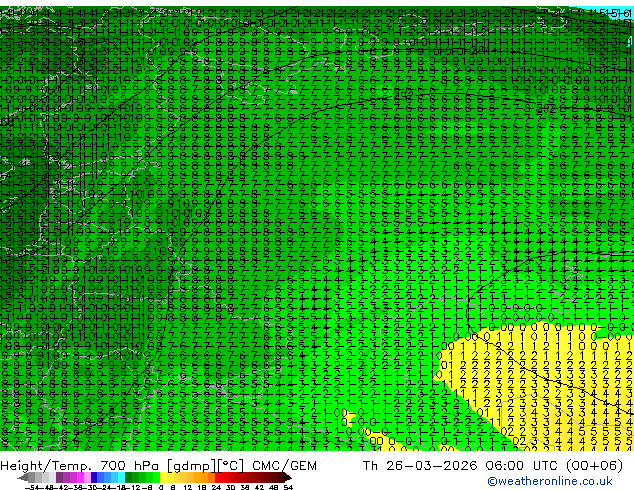Click the gray left arrow end of the legend
The height and width of the screenshot is (490, 634).
pyautogui.click(x=23, y=477)
